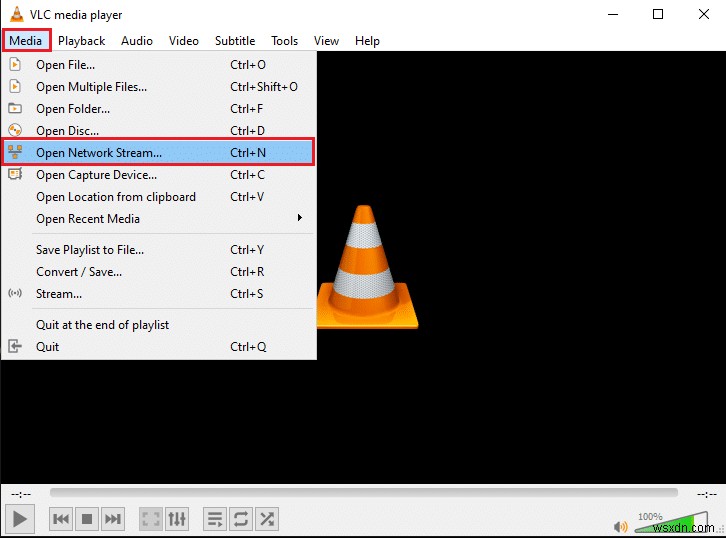Skip to next media track

tap(113, 519)
